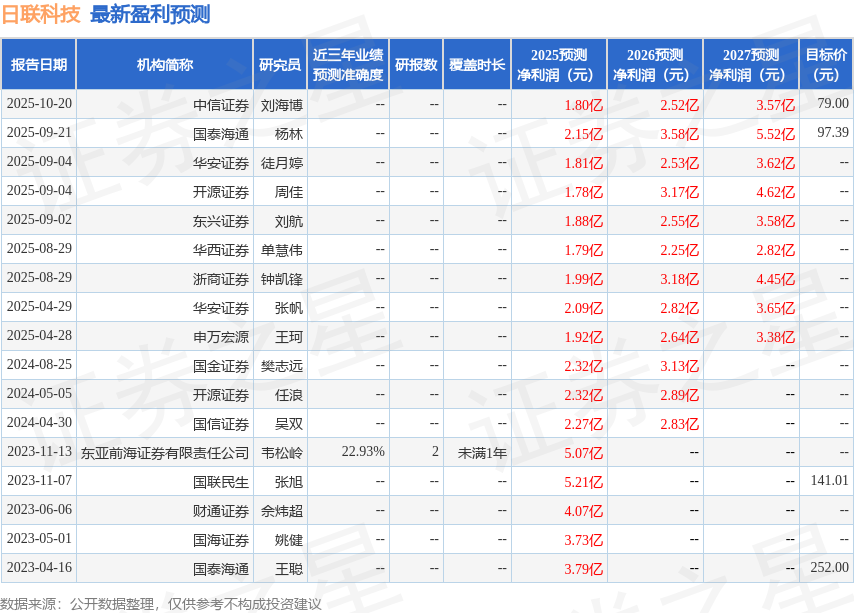Image resolution: width=854 pixels, height=613 pixels.
Task: Click the date 2025-09-02
Action: [39, 219]
